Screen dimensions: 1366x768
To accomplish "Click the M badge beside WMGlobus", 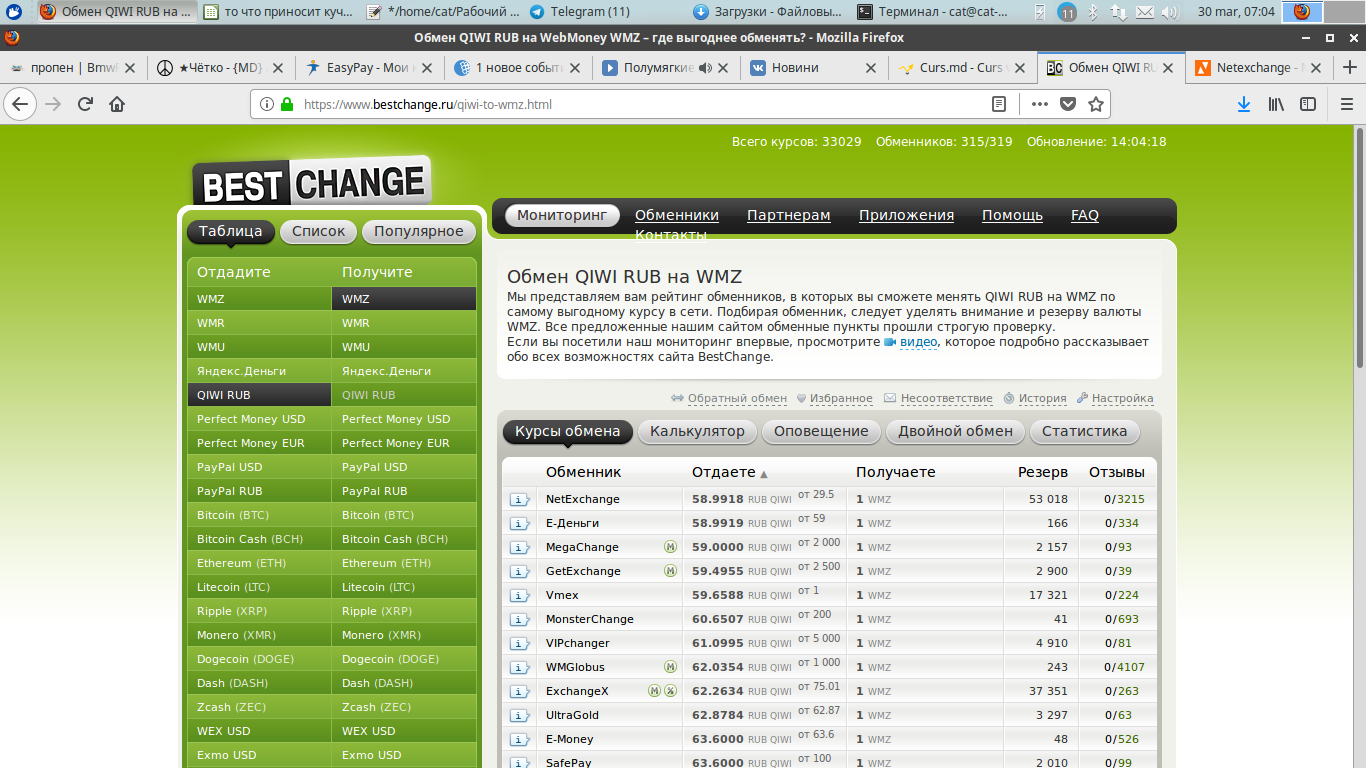I will click(x=670, y=667).
